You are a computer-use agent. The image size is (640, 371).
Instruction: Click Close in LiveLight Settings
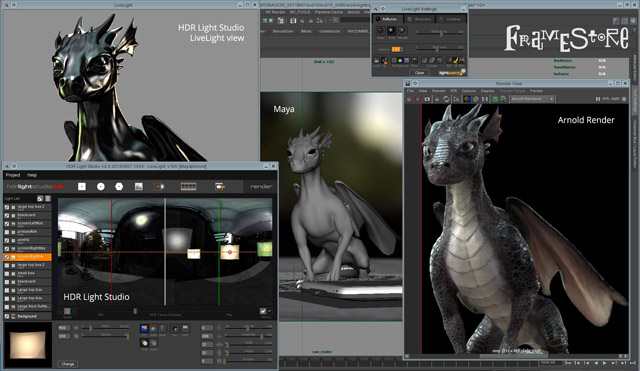419,73
